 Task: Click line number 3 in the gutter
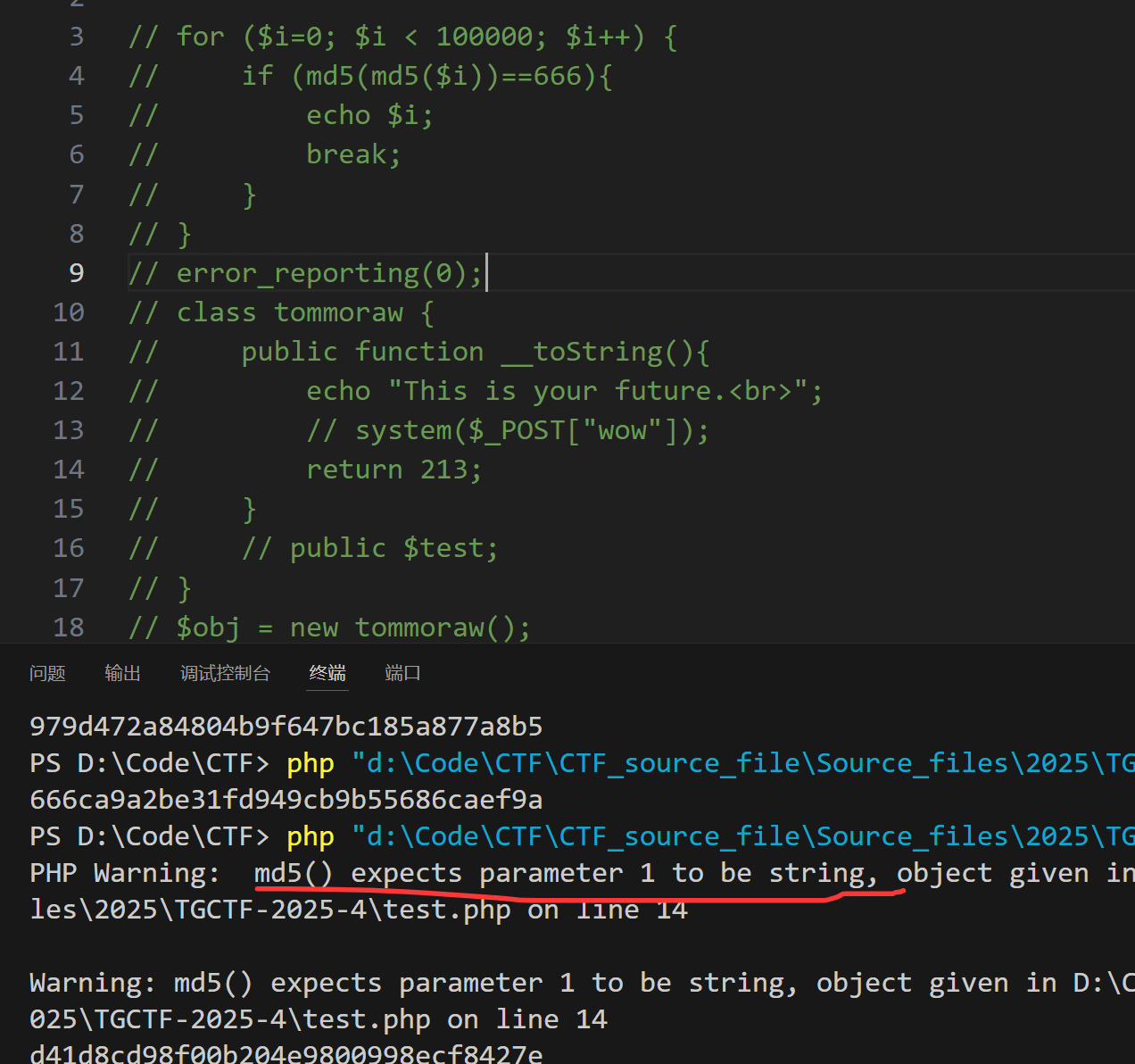coord(76,37)
